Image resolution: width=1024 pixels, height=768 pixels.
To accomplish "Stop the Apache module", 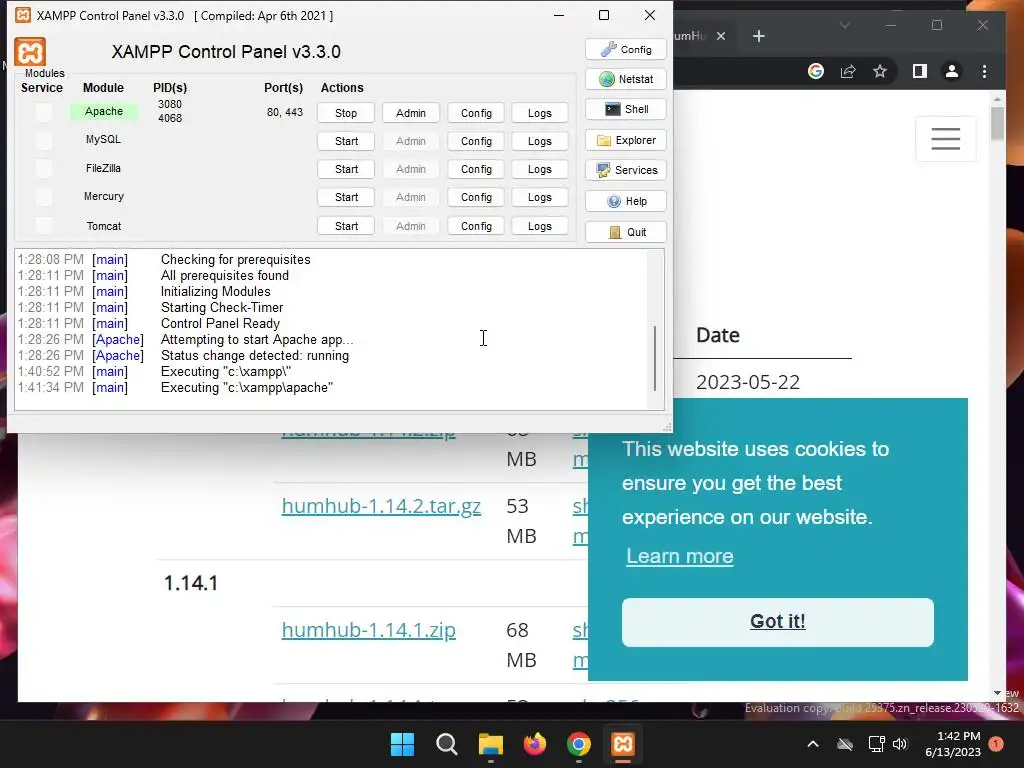I will click(346, 113).
